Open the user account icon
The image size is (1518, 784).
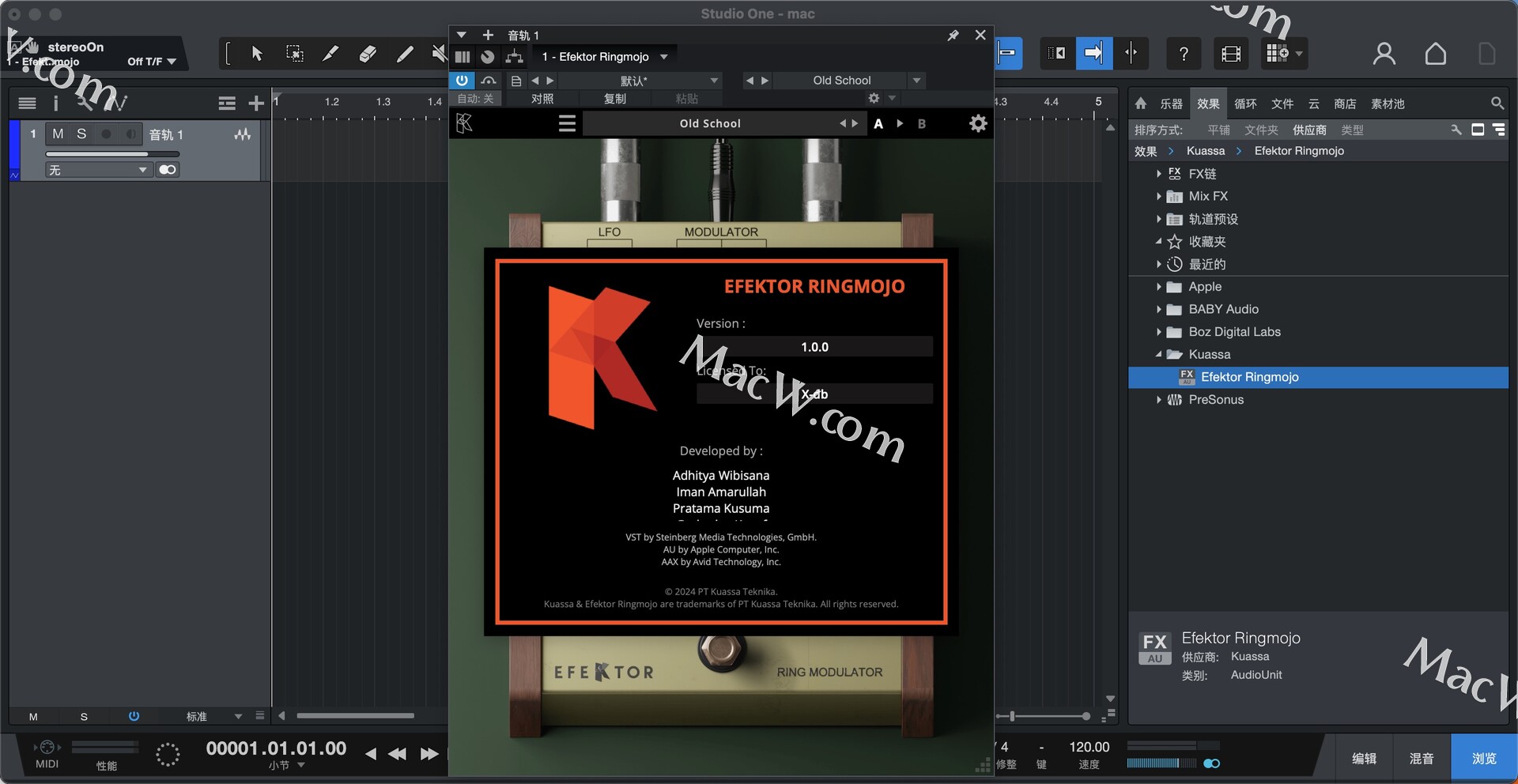tap(1384, 54)
